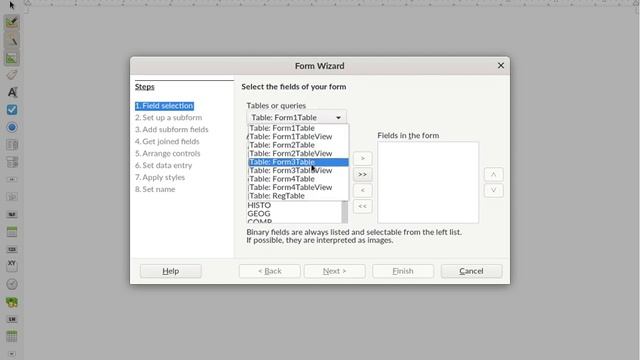Viewport: 640px width, 360px height.
Task: Select the arrow selection tool
Action: point(12,5)
